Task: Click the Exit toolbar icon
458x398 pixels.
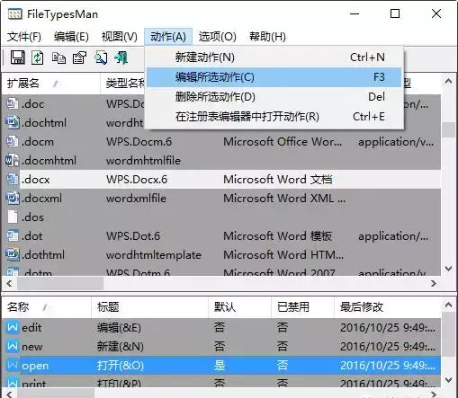Action: click(121, 58)
